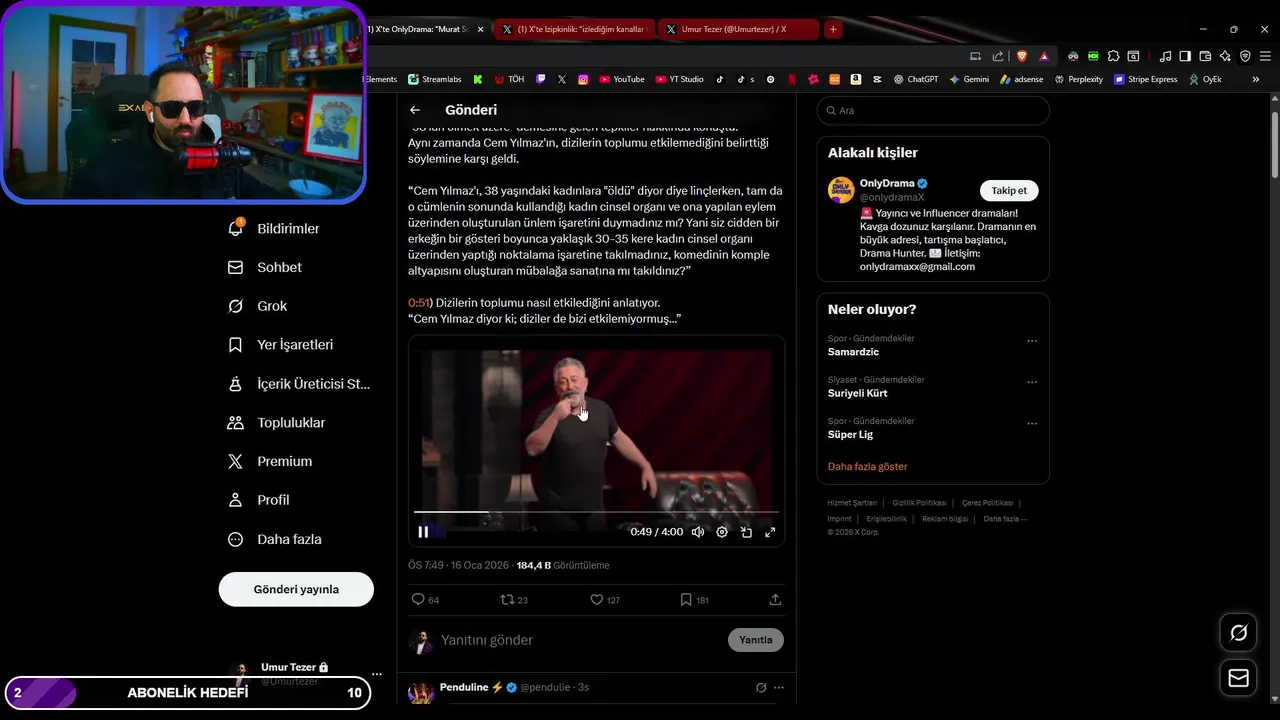Screen dimensions: 1280x720
Task: Switch to the İzipkinlik browser tab
Action: click(x=575, y=30)
